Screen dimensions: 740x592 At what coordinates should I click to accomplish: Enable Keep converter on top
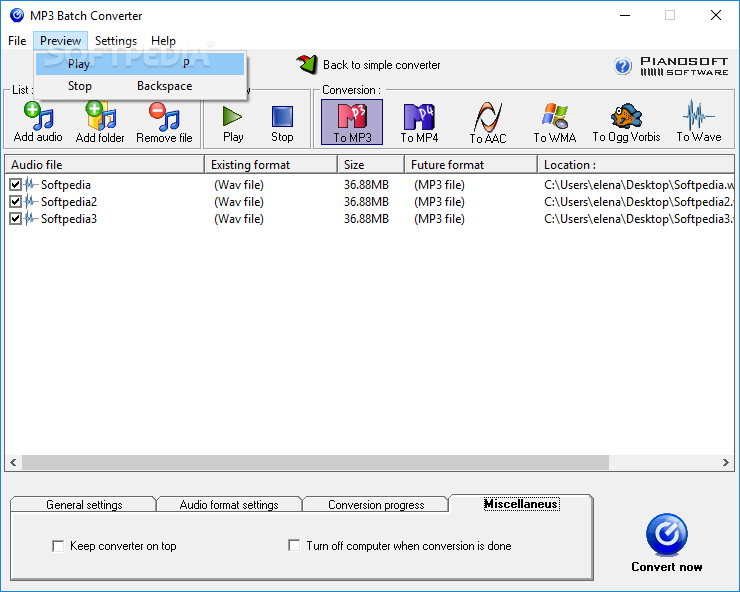[58, 546]
